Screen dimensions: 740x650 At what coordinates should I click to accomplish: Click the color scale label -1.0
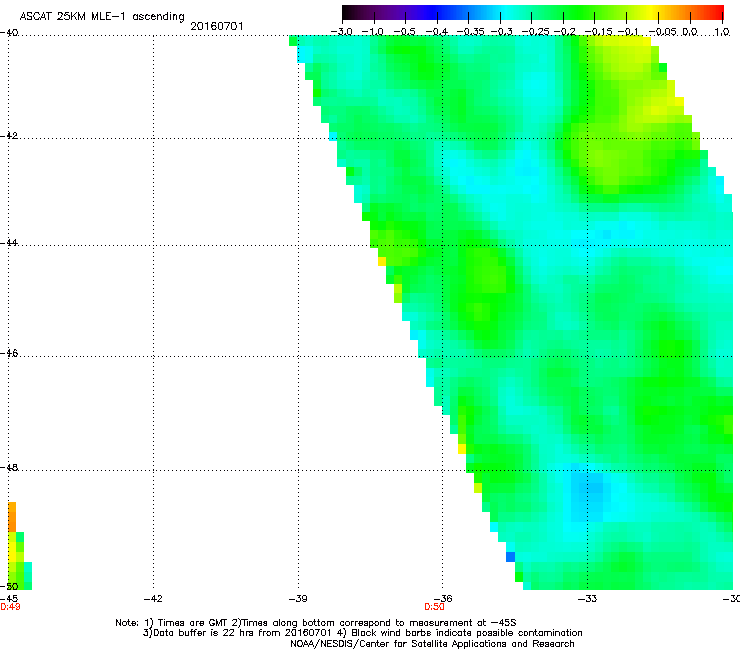pyautogui.click(x=372, y=32)
